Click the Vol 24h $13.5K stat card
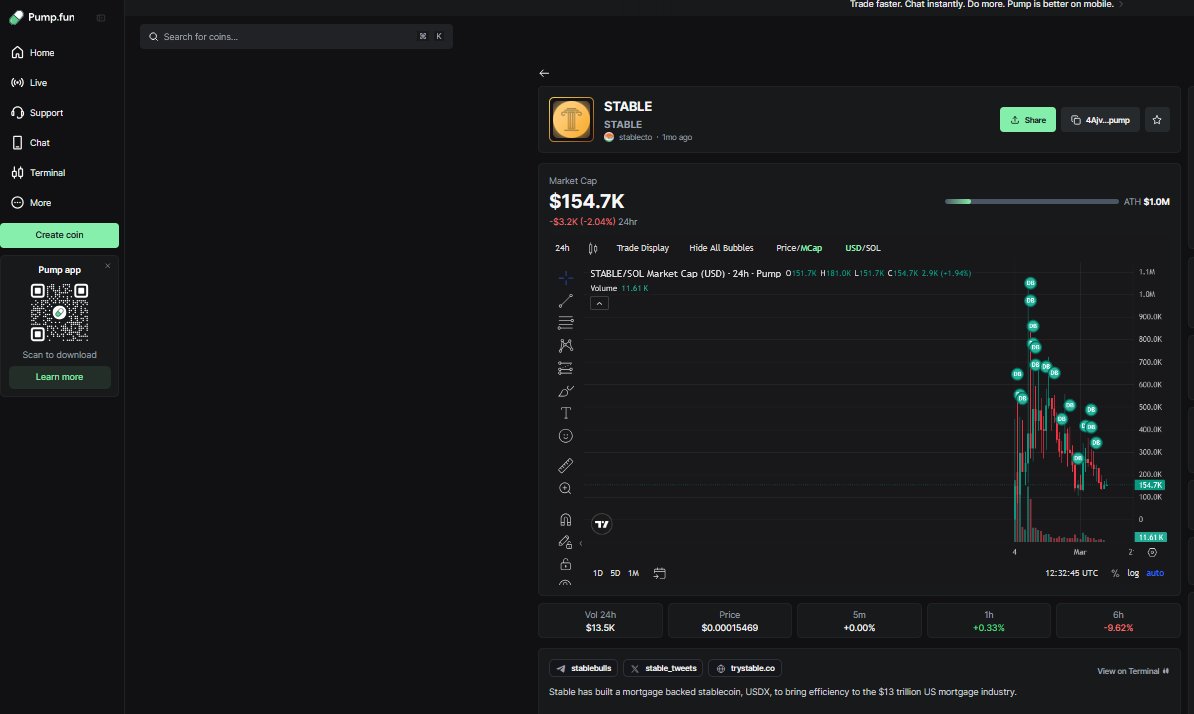 pos(600,620)
